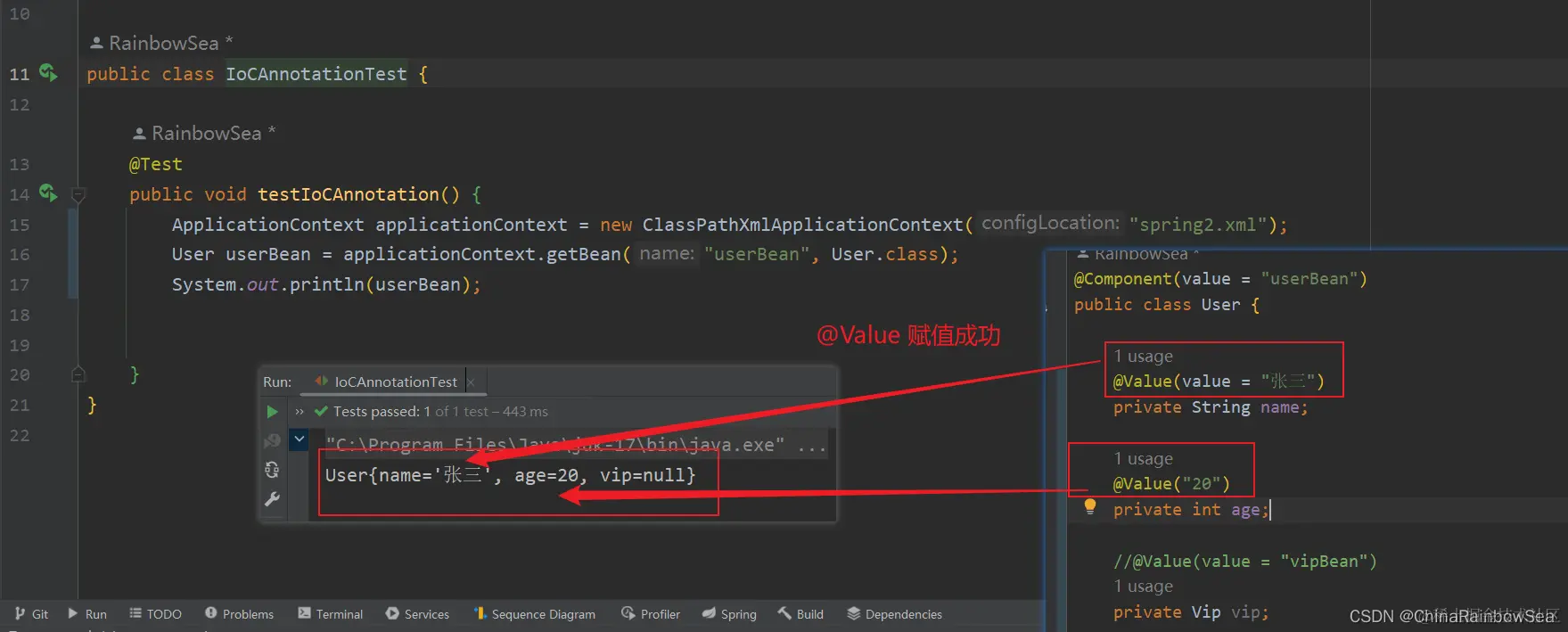The image size is (1568, 632).
Task: Click the configLocation: parameter hint
Action: point(1050,223)
